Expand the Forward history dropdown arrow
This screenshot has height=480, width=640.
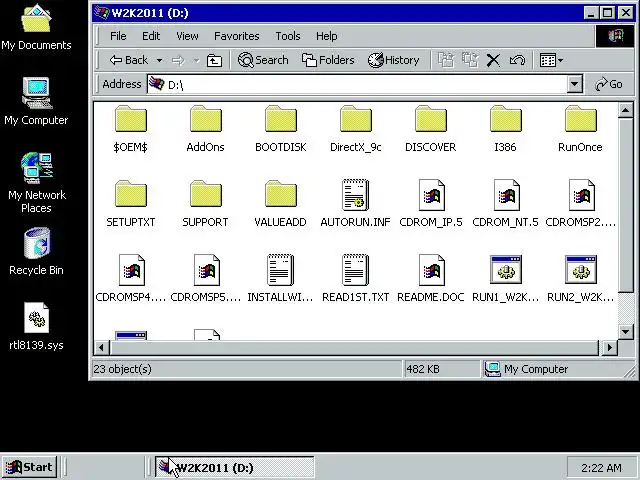click(x=196, y=60)
